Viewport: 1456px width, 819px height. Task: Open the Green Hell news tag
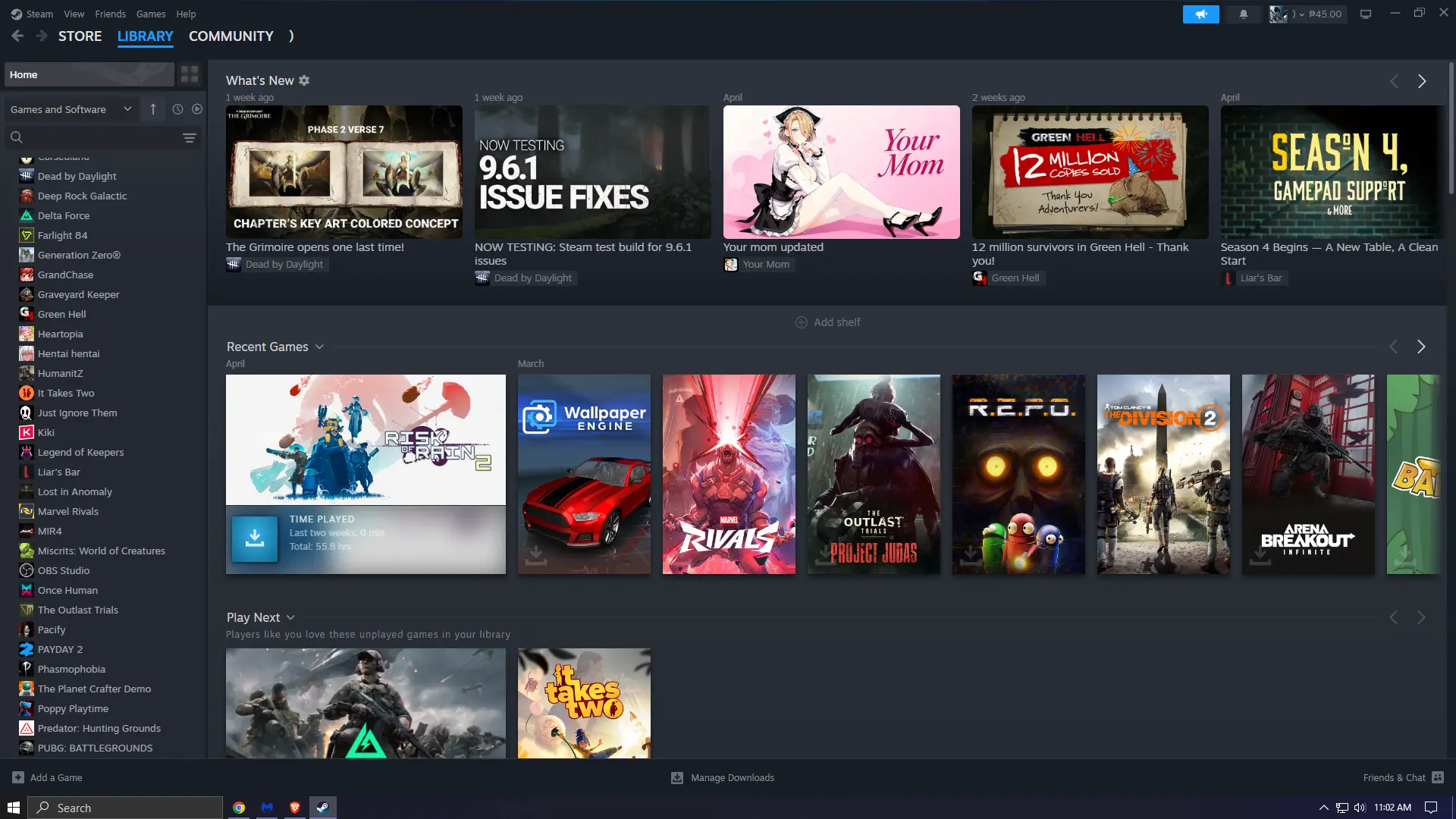[1008, 278]
